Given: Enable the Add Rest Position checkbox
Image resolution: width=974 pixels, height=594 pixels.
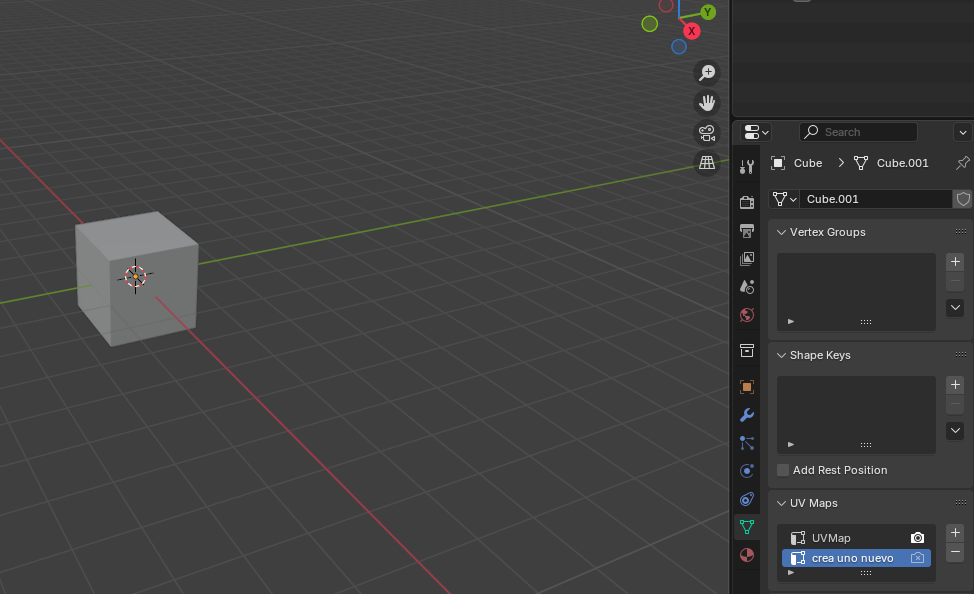Looking at the screenshot, I should coord(783,470).
